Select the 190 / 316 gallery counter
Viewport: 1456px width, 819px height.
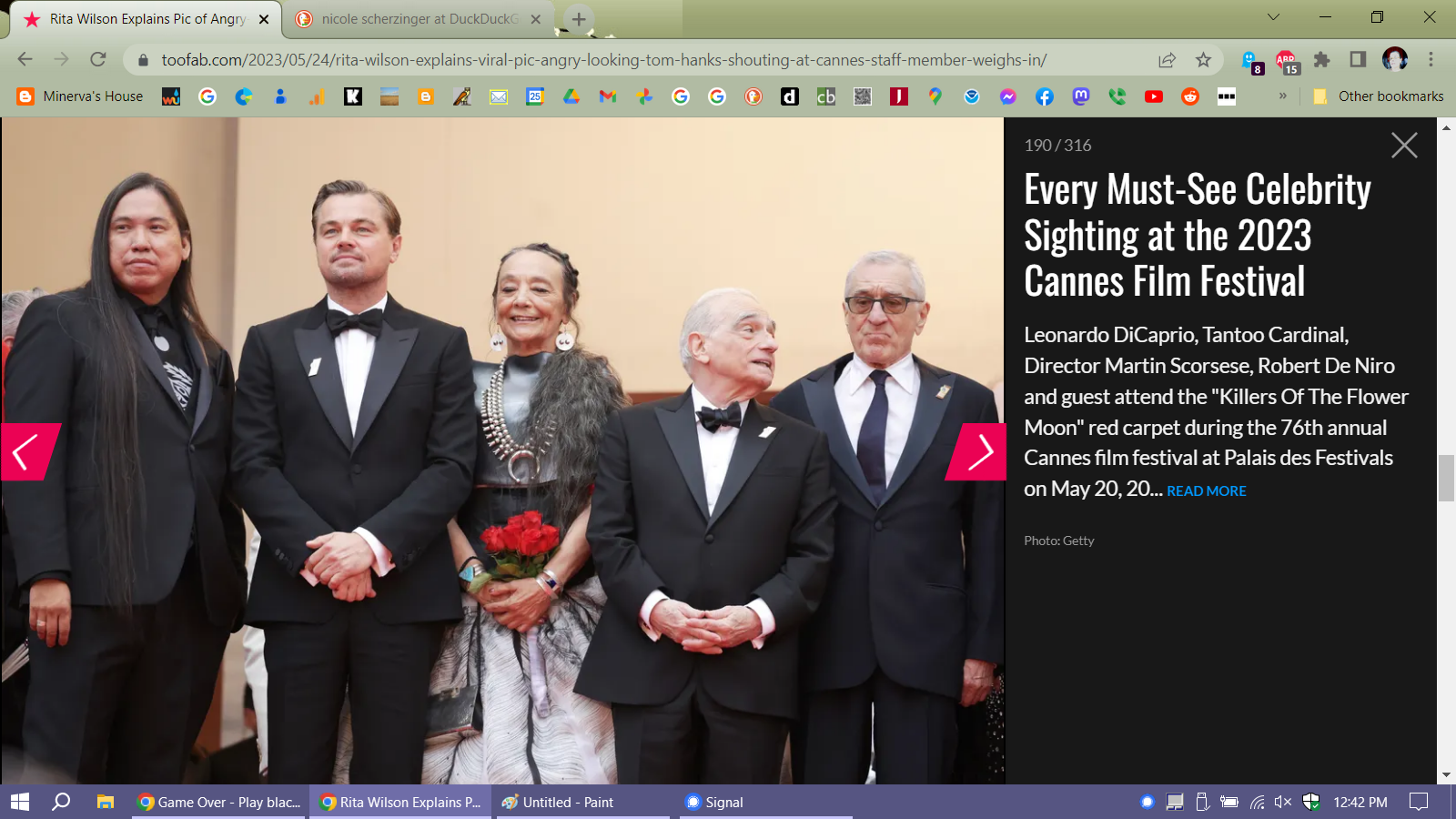click(x=1057, y=146)
